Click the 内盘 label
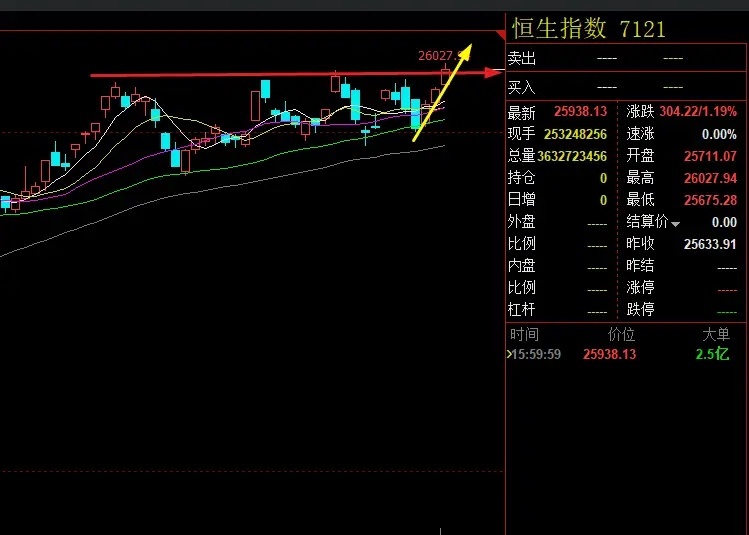The height and width of the screenshot is (535, 749). point(522,266)
